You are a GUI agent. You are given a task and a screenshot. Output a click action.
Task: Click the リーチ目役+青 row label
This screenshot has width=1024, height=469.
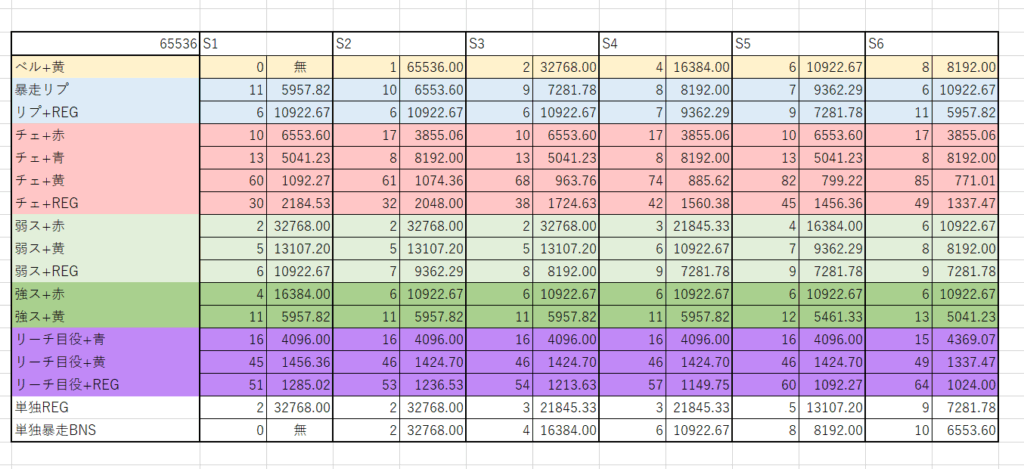106,339
